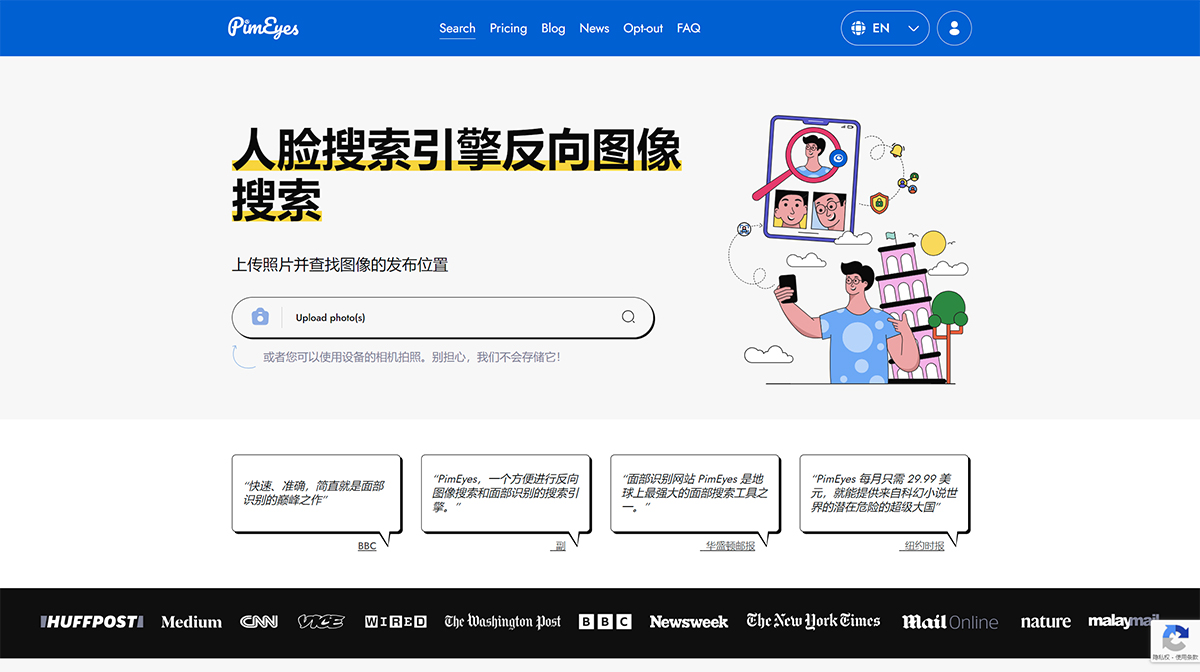Click the Mail Online logo in the footer
This screenshot has height=672, width=1200.
pyautogui.click(x=949, y=621)
